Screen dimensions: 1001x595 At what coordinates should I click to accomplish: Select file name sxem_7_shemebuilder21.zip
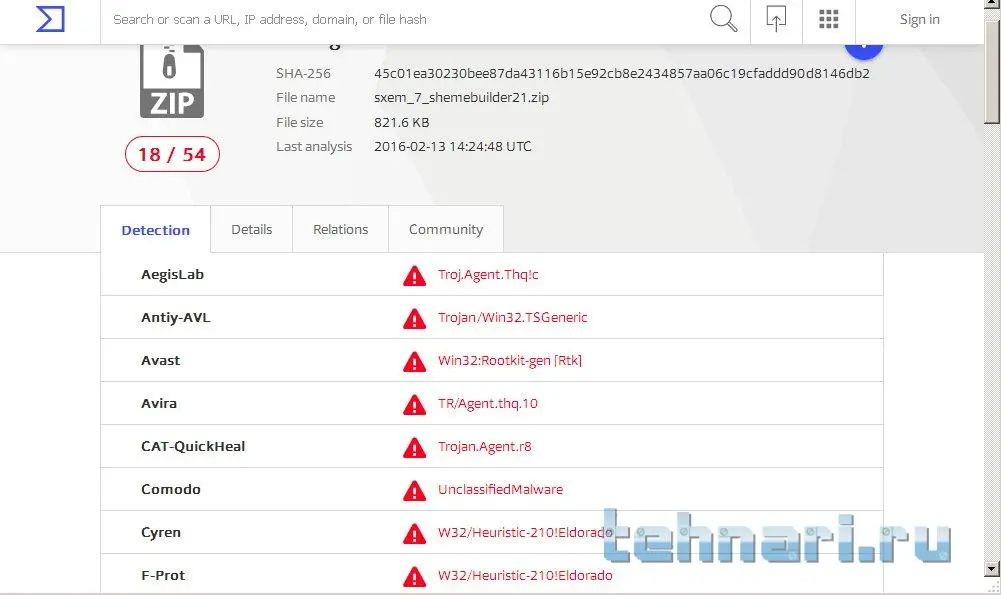[x=461, y=98]
